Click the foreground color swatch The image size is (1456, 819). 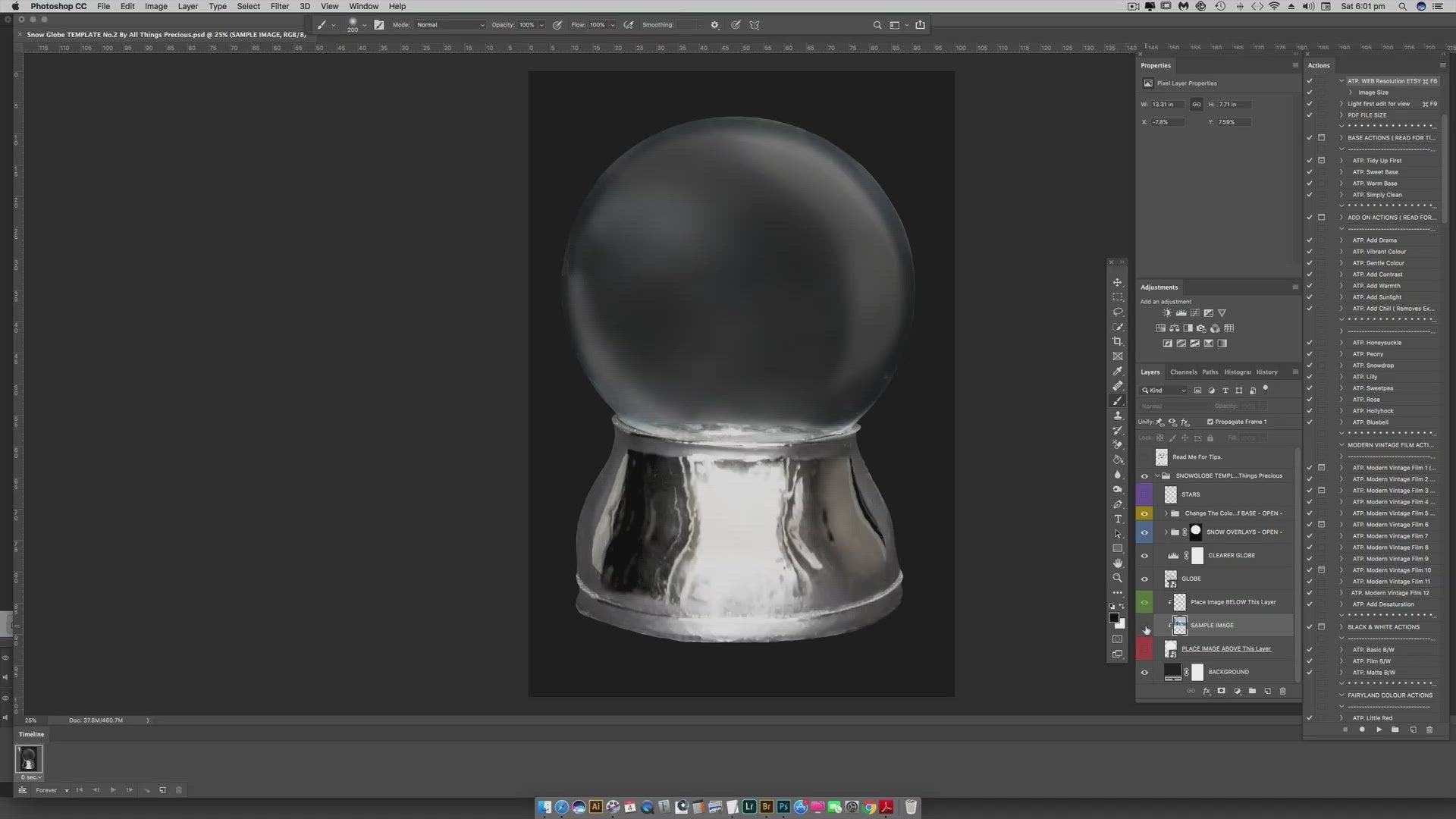point(1113,617)
